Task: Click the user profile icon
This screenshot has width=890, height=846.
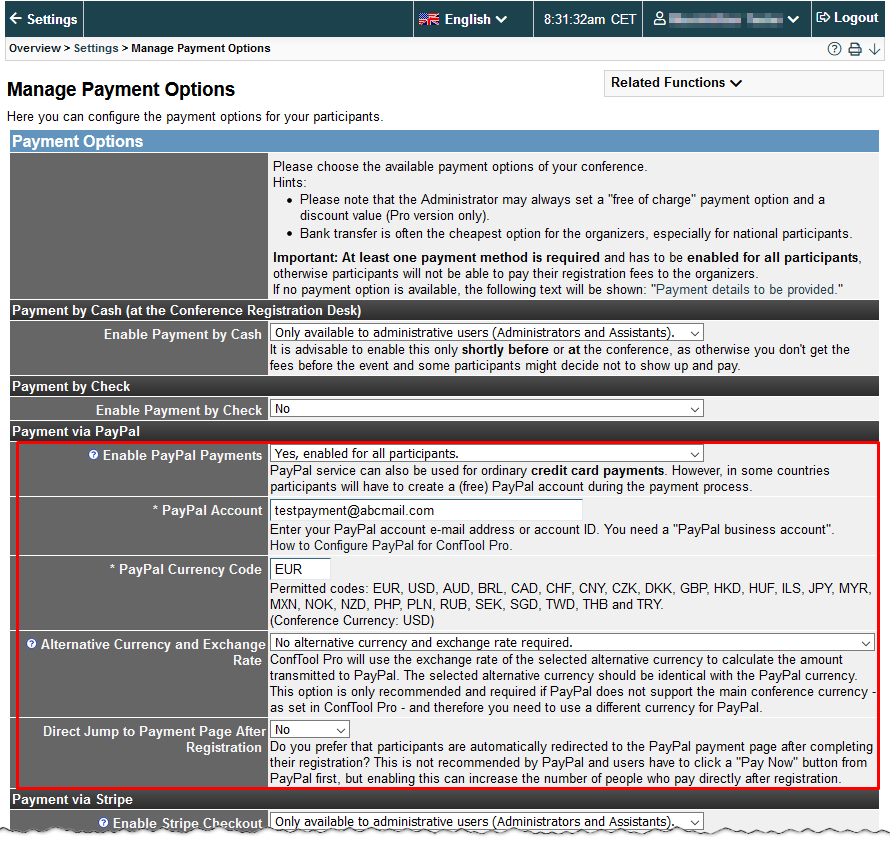Action: (x=659, y=19)
